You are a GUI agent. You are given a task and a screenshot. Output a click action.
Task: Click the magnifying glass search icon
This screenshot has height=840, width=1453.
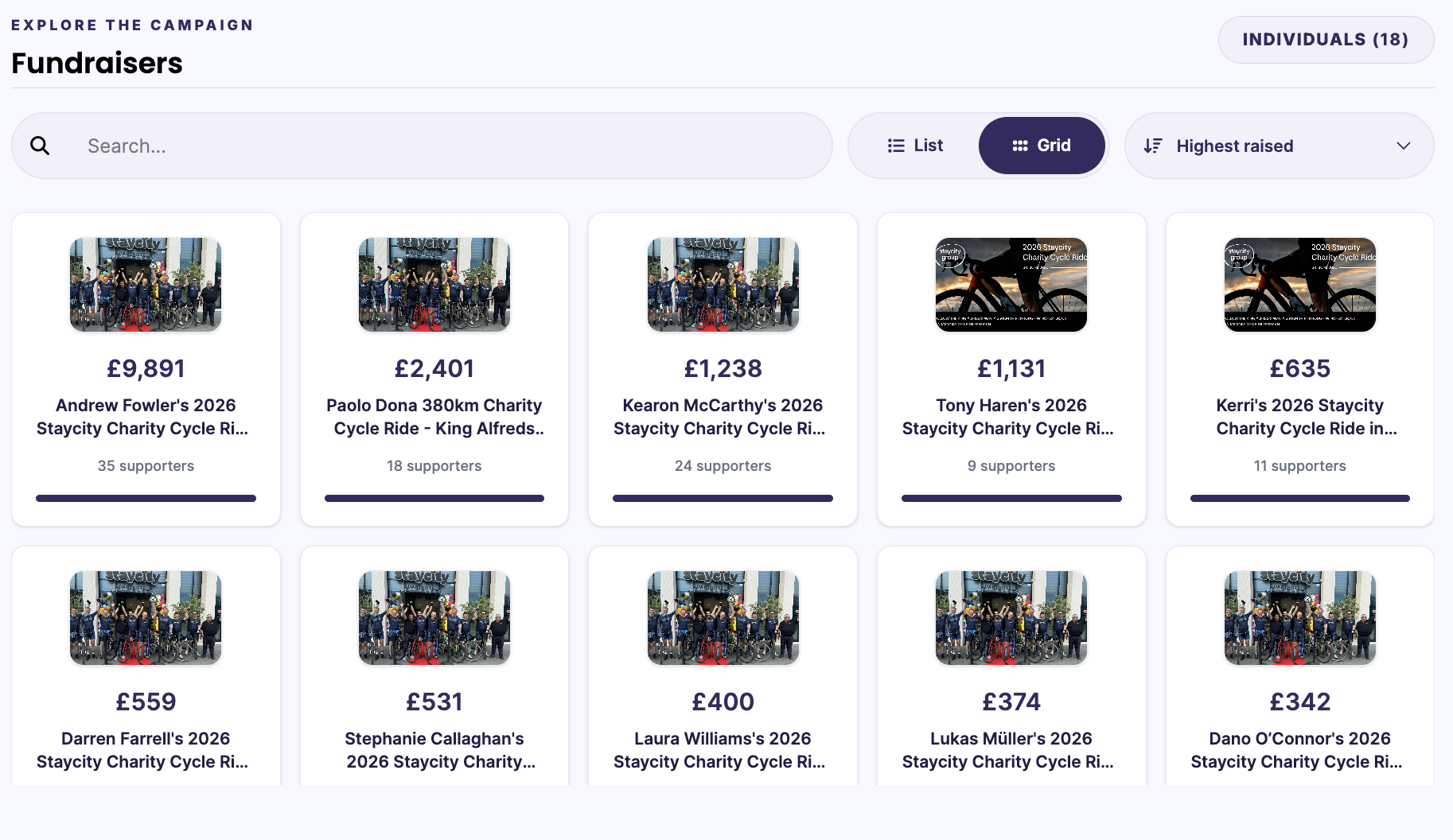(x=40, y=146)
